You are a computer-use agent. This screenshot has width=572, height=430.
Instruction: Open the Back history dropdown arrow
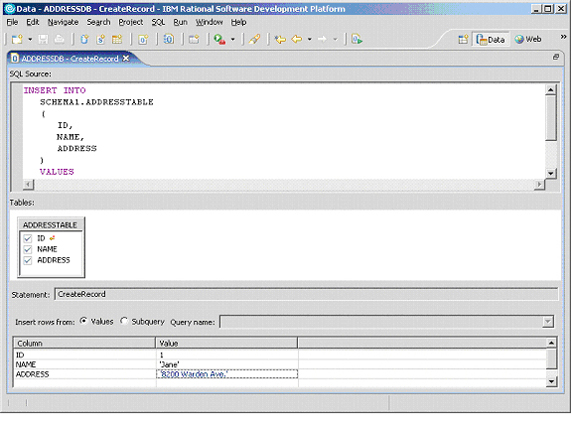[309, 39]
